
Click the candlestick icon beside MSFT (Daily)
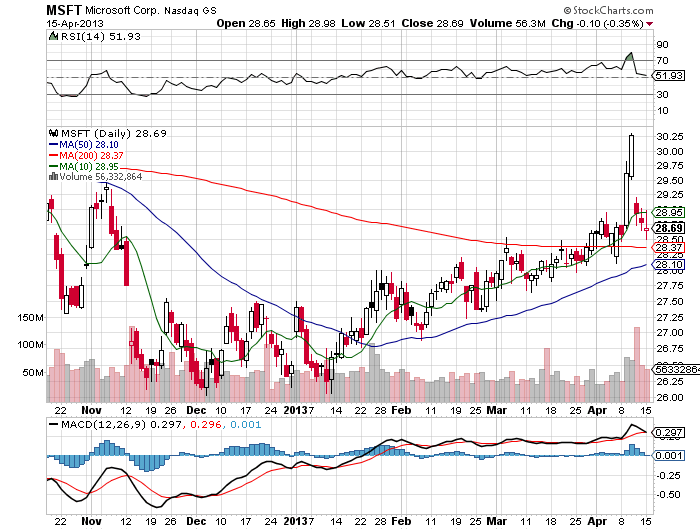[54, 133]
